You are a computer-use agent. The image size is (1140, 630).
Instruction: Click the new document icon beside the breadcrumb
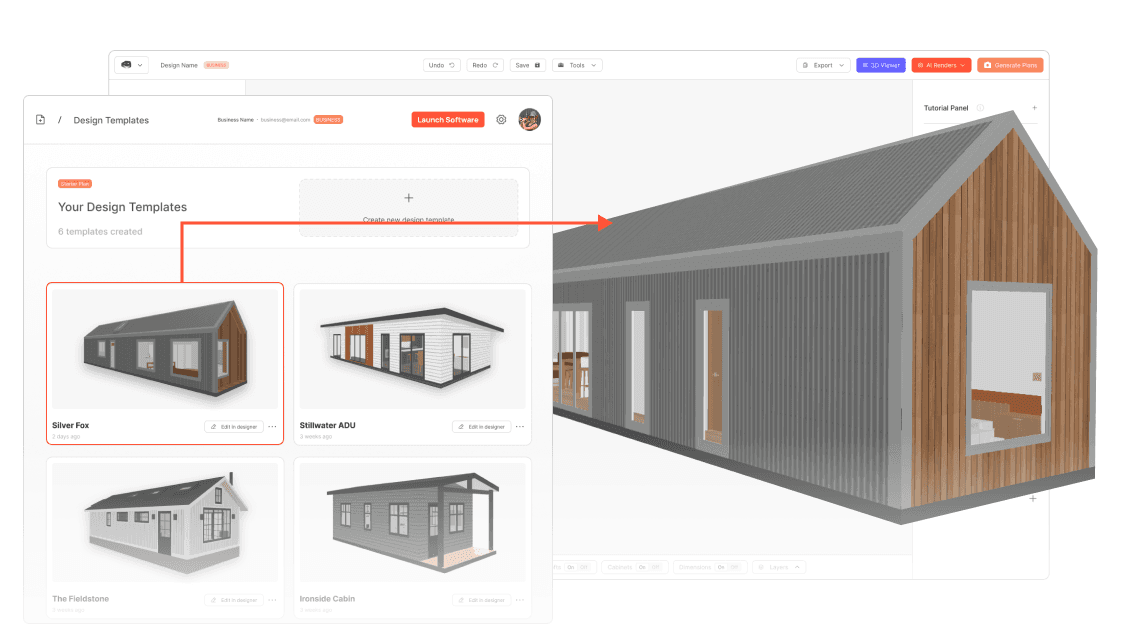point(39,120)
